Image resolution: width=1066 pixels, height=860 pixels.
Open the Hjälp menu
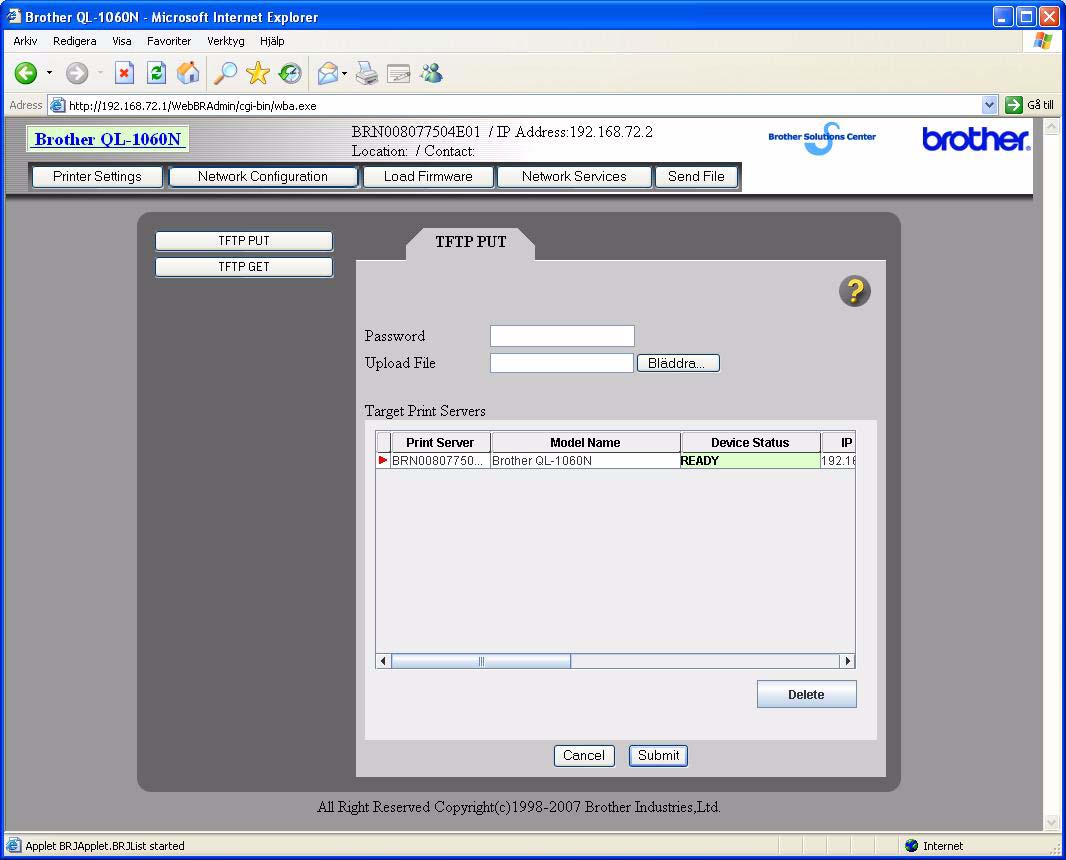(x=272, y=41)
